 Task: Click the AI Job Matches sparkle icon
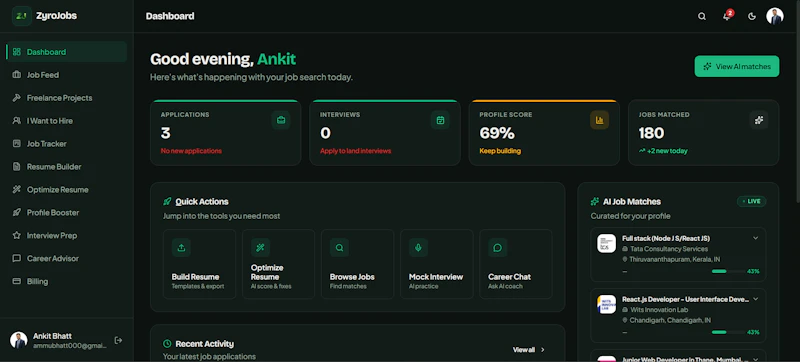(595, 201)
